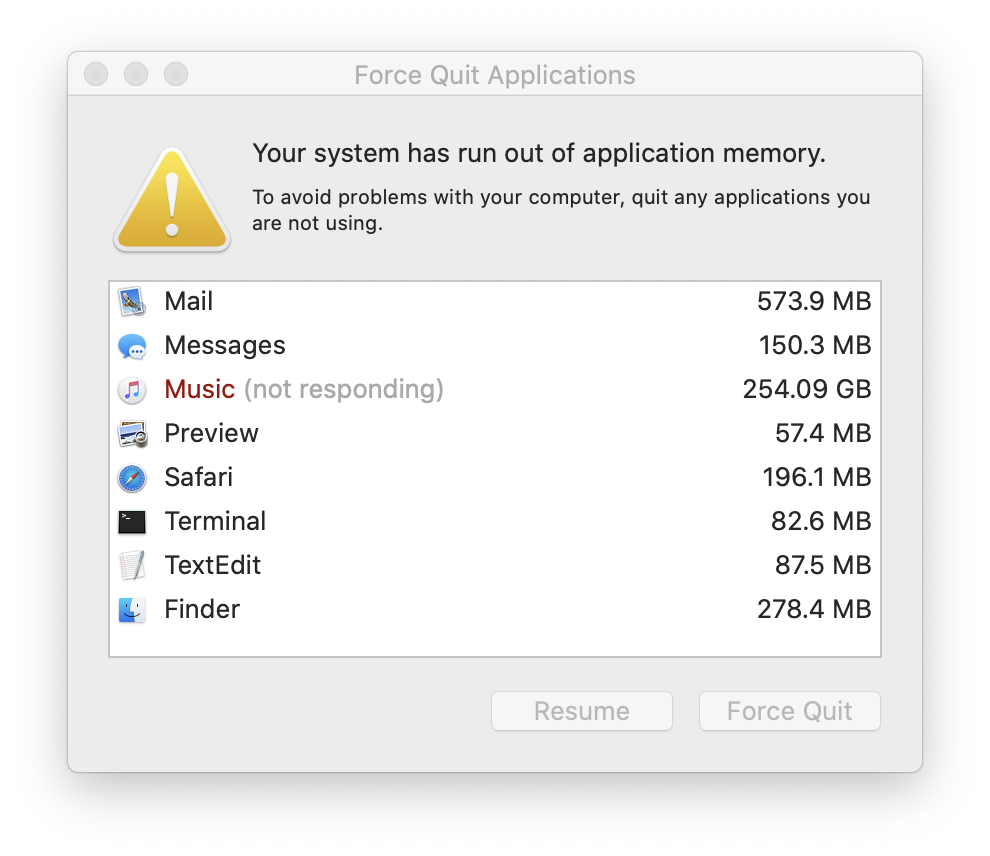Click the TextEdit notepad icon
990x856 pixels.
pyautogui.click(x=132, y=566)
